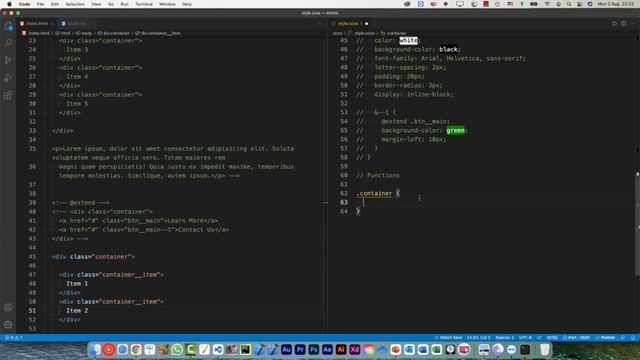Click the white color swatch on line 45
This screenshot has height=360, width=640.
tap(409, 40)
